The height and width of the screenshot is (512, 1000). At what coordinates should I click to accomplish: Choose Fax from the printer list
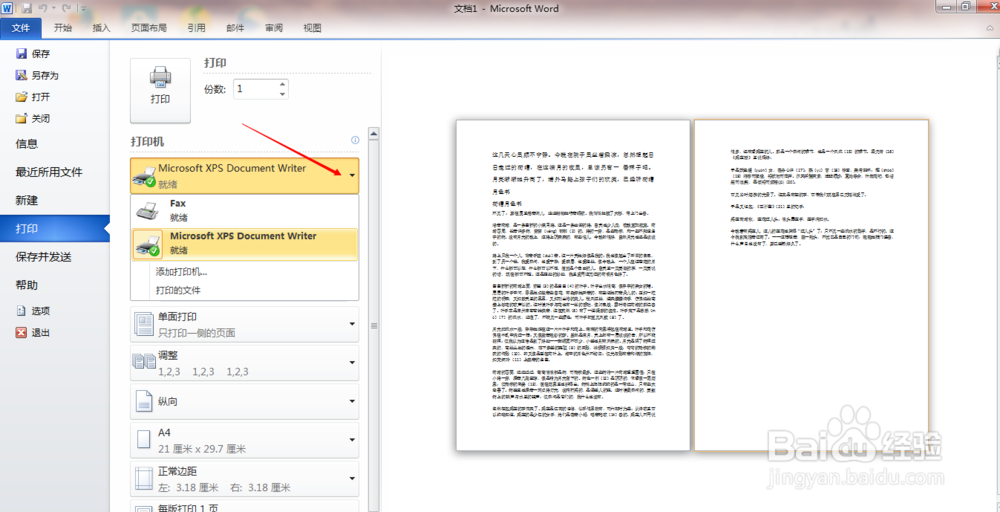click(x=245, y=210)
